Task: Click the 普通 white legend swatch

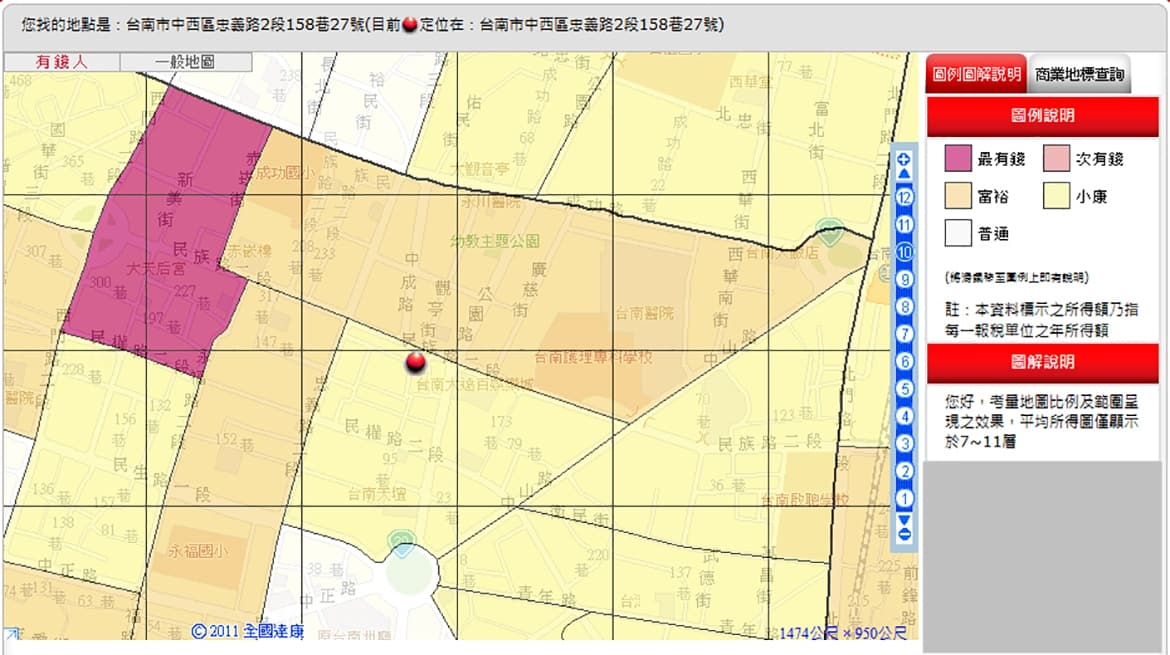Action: (958, 234)
